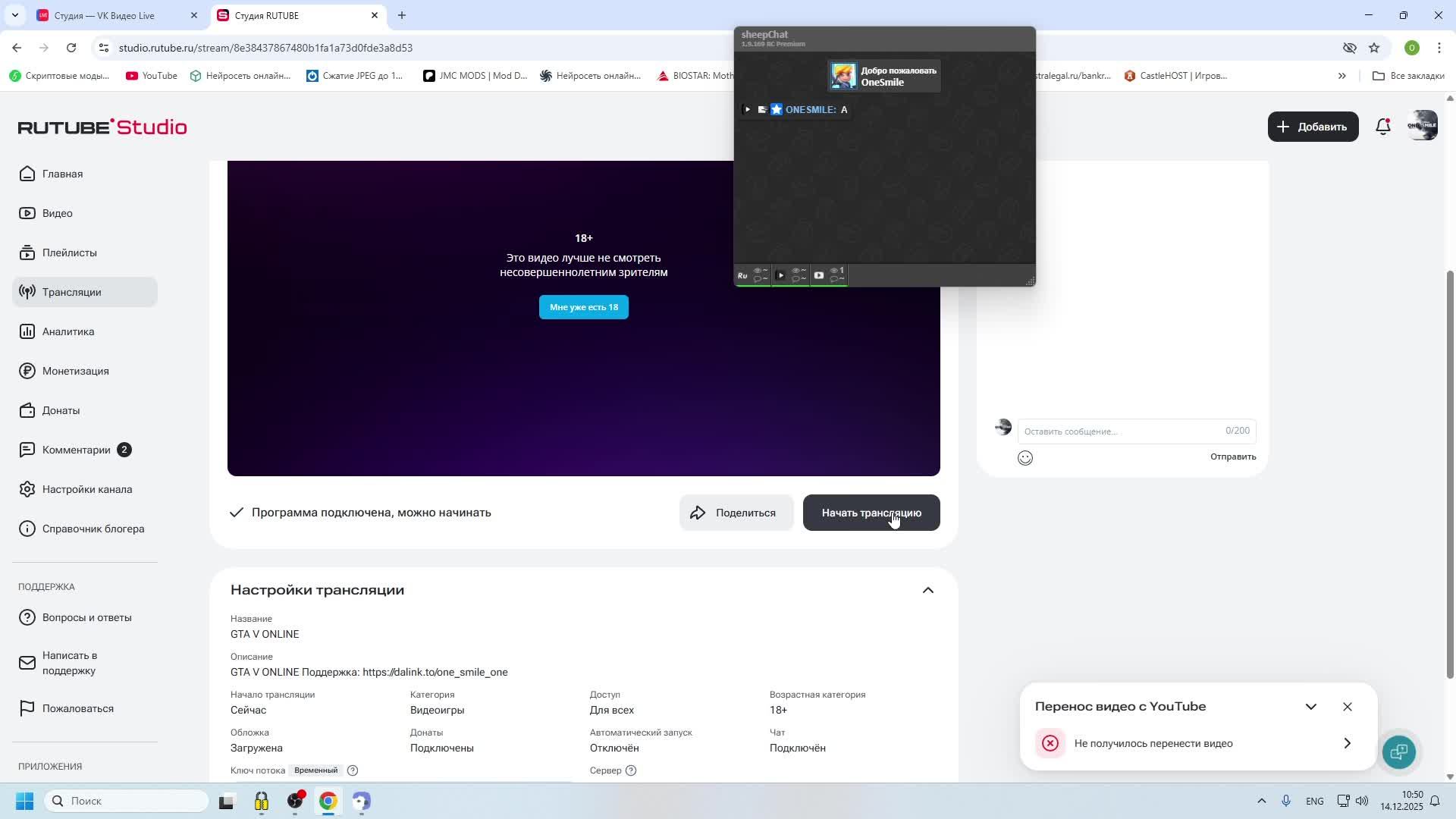Collapse the Настройки трансляции section
The width and height of the screenshot is (1456, 819).
tap(928, 591)
